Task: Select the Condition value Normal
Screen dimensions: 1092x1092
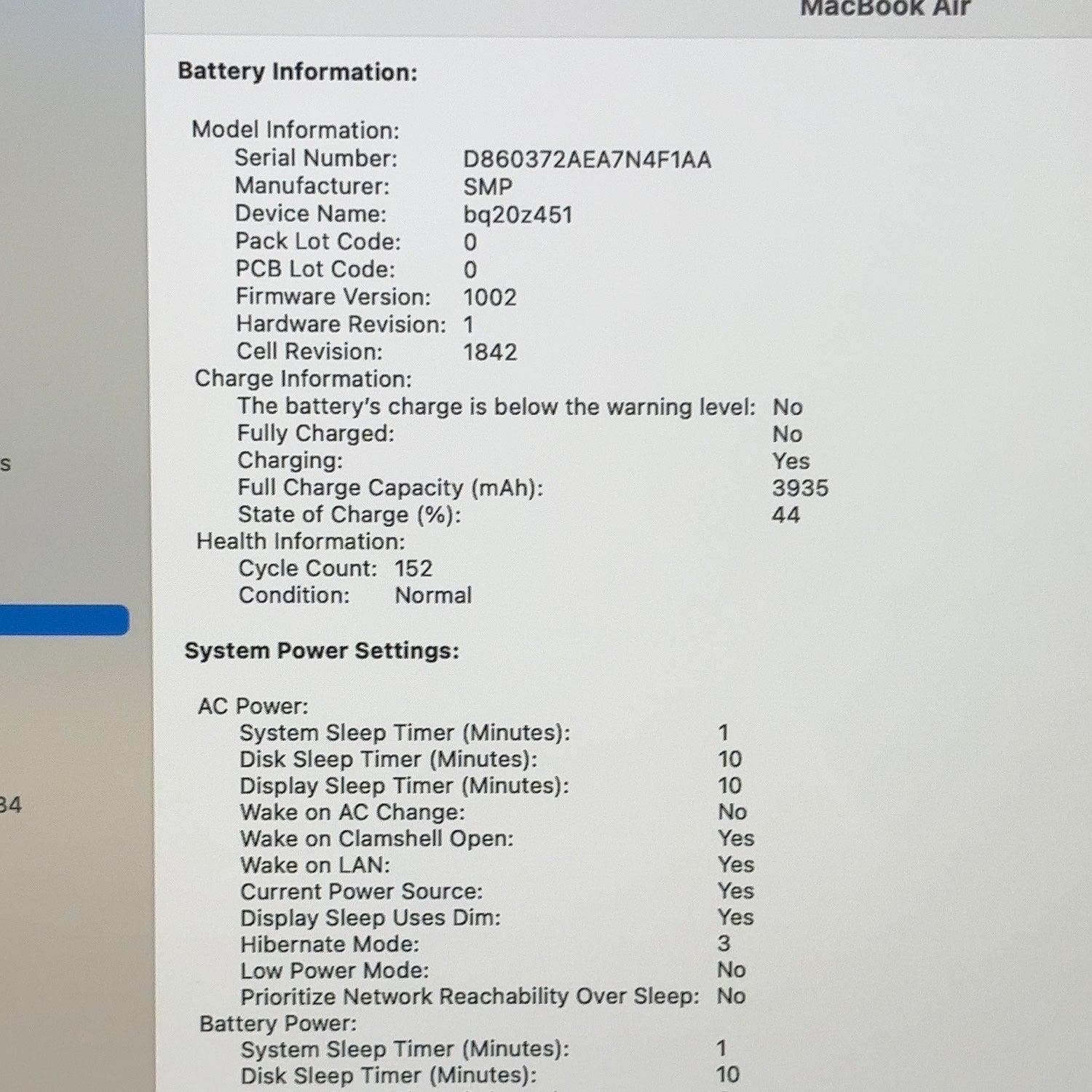Action: [433, 595]
